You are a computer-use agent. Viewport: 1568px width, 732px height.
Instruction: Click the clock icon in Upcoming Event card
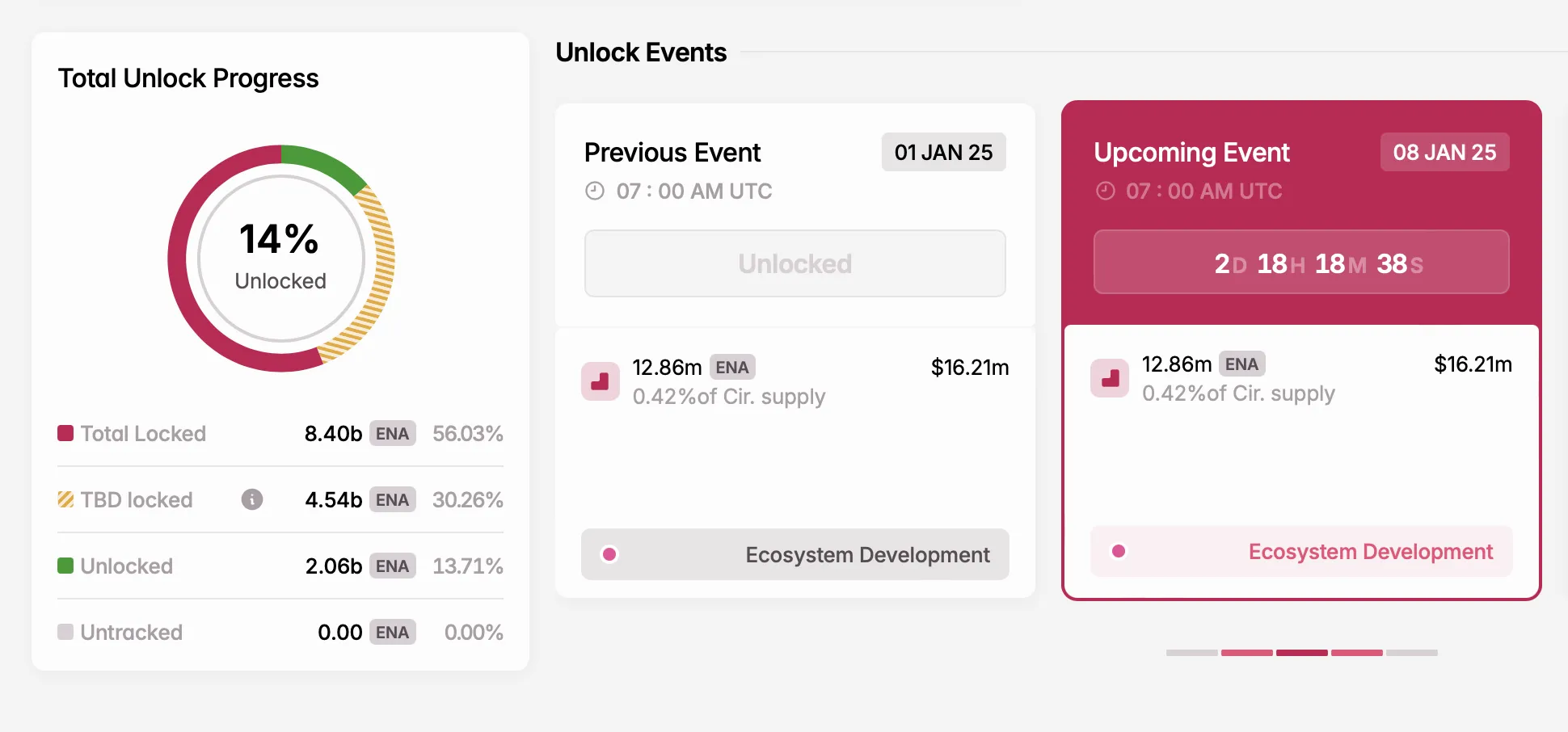(x=1105, y=191)
